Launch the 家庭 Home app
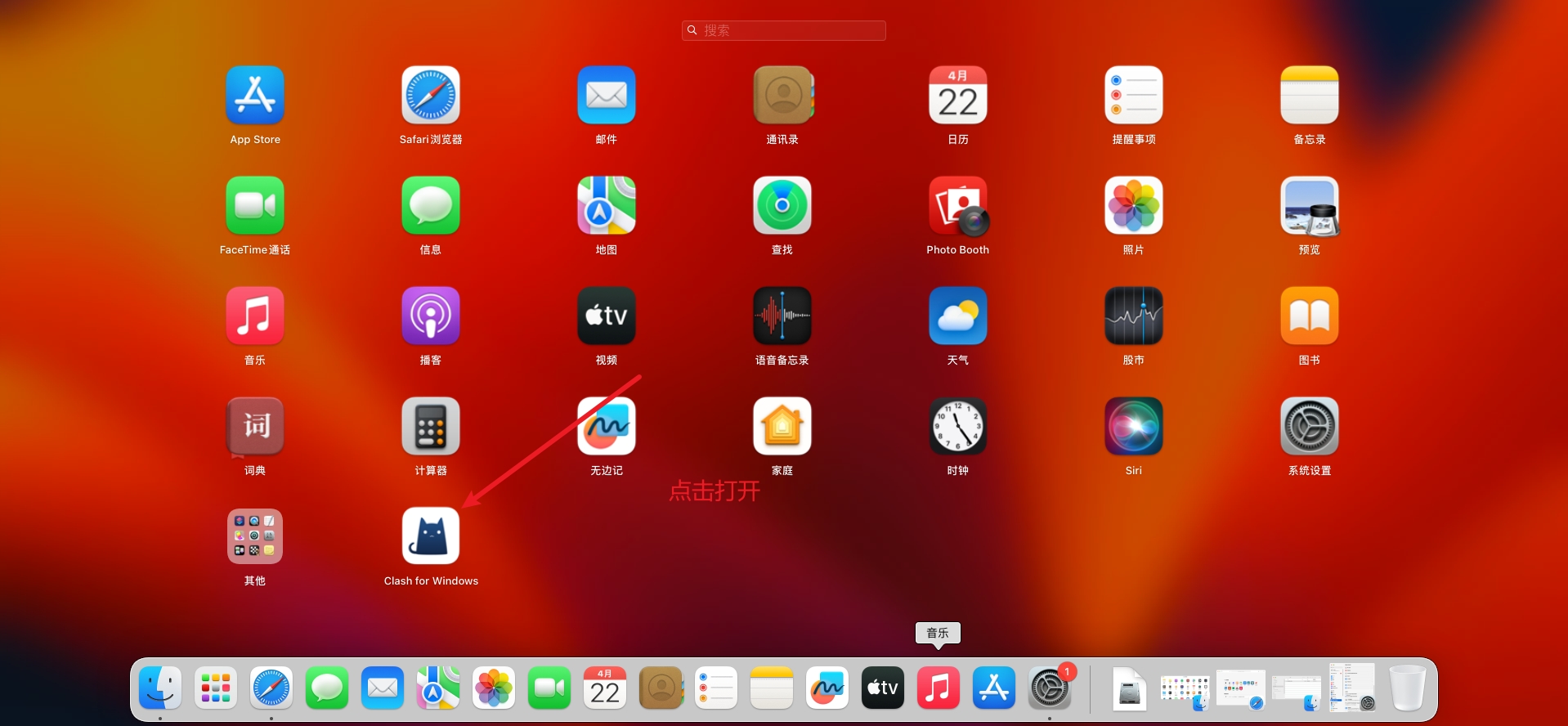The height and width of the screenshot is (726, 1568). 782,427
